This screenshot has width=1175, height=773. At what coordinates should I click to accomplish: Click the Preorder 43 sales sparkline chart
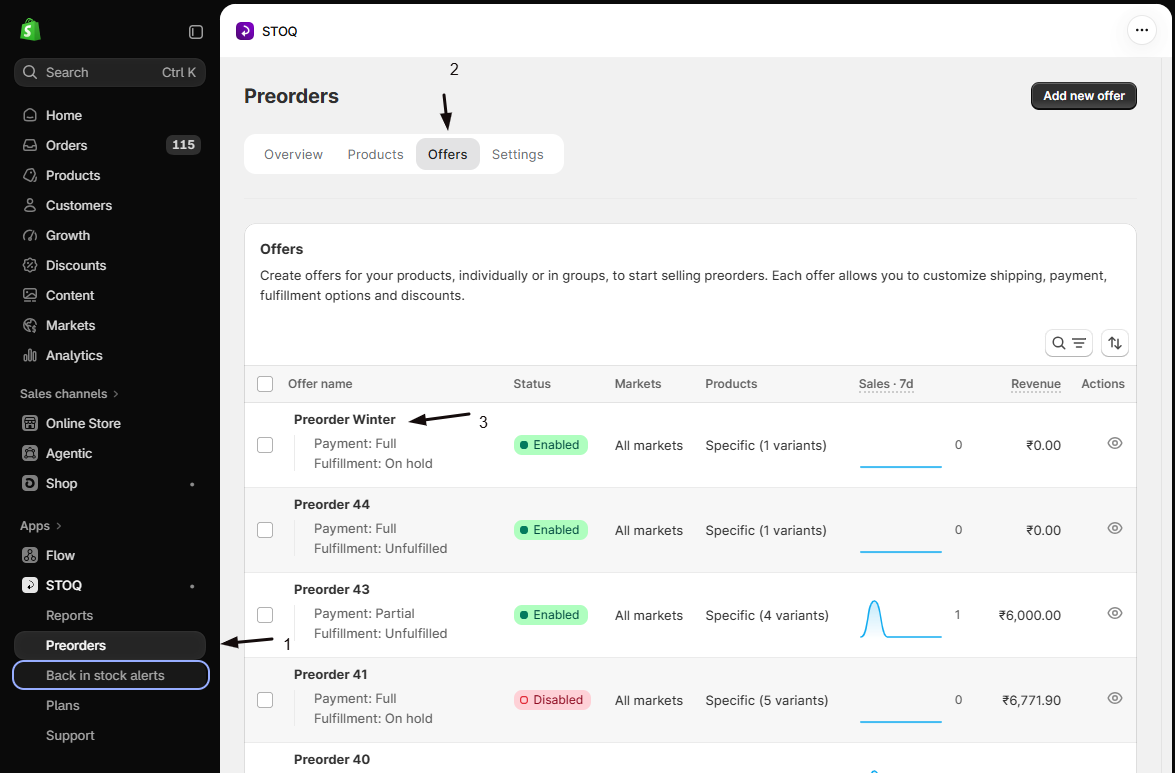[x=901, y=619]
